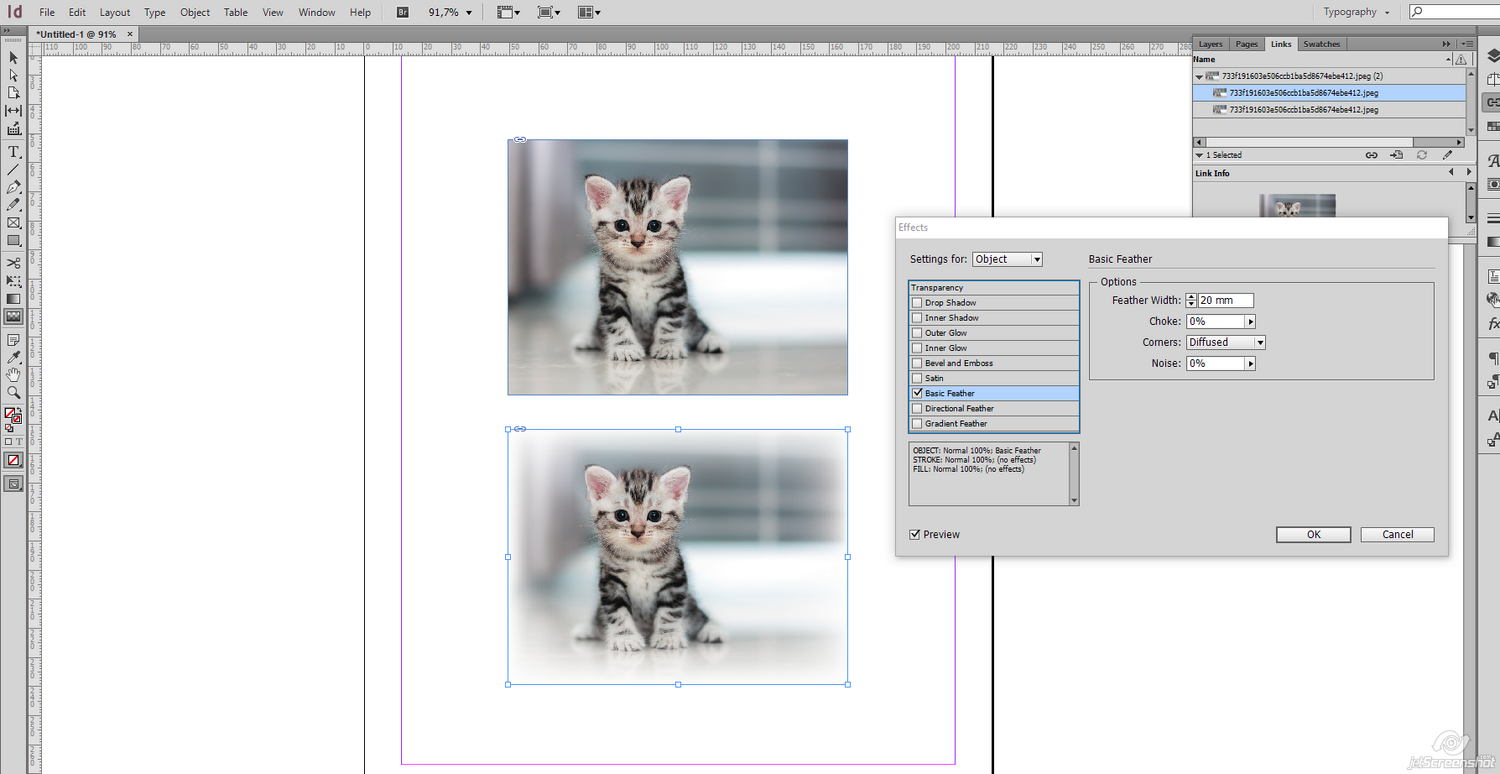Open the Arrange Documents dropdown
Viewport: 1500px width, 774px height.
pos(589,12)
